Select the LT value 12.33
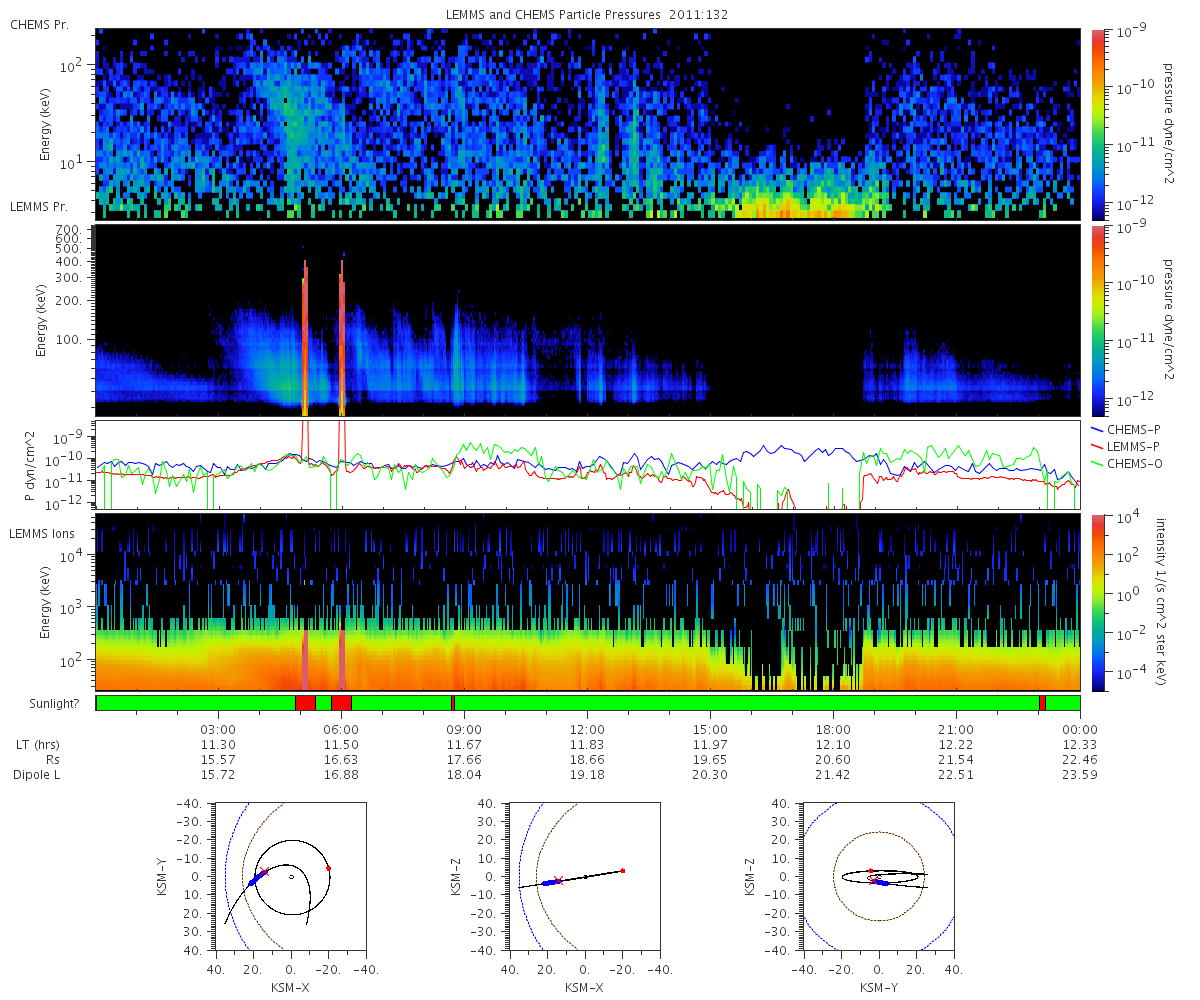1200x1000 pixels. point(1080,745)
